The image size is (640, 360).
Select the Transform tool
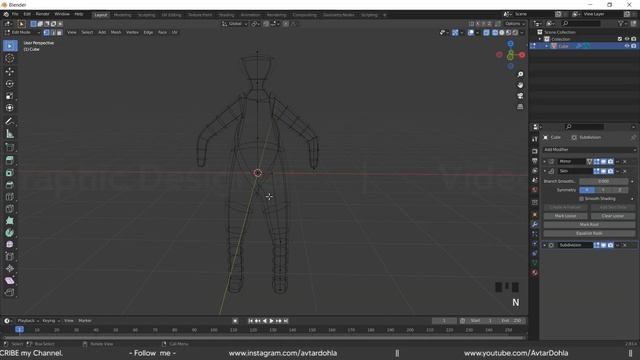10,108
